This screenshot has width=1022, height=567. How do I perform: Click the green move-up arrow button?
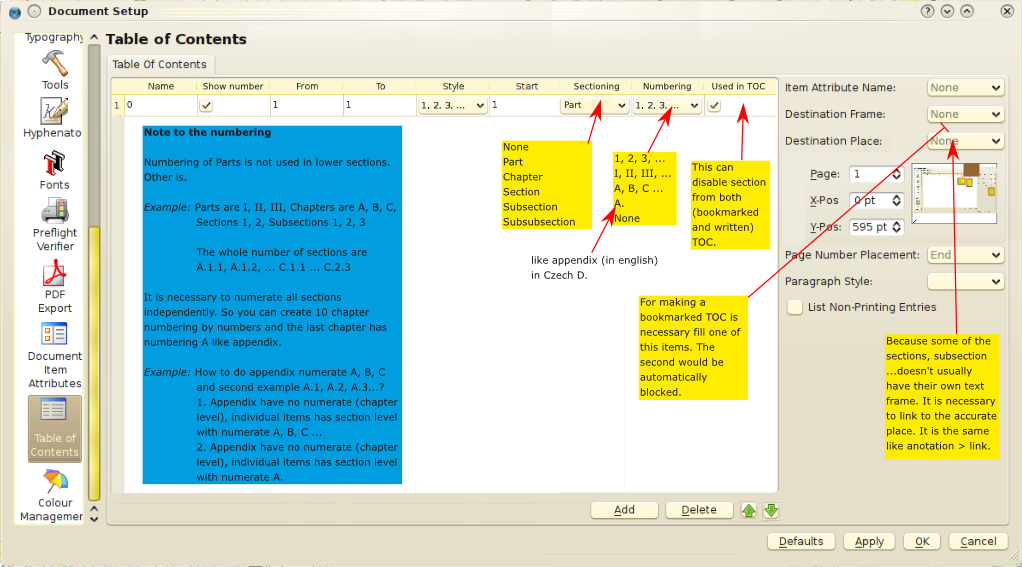point(749,511)
